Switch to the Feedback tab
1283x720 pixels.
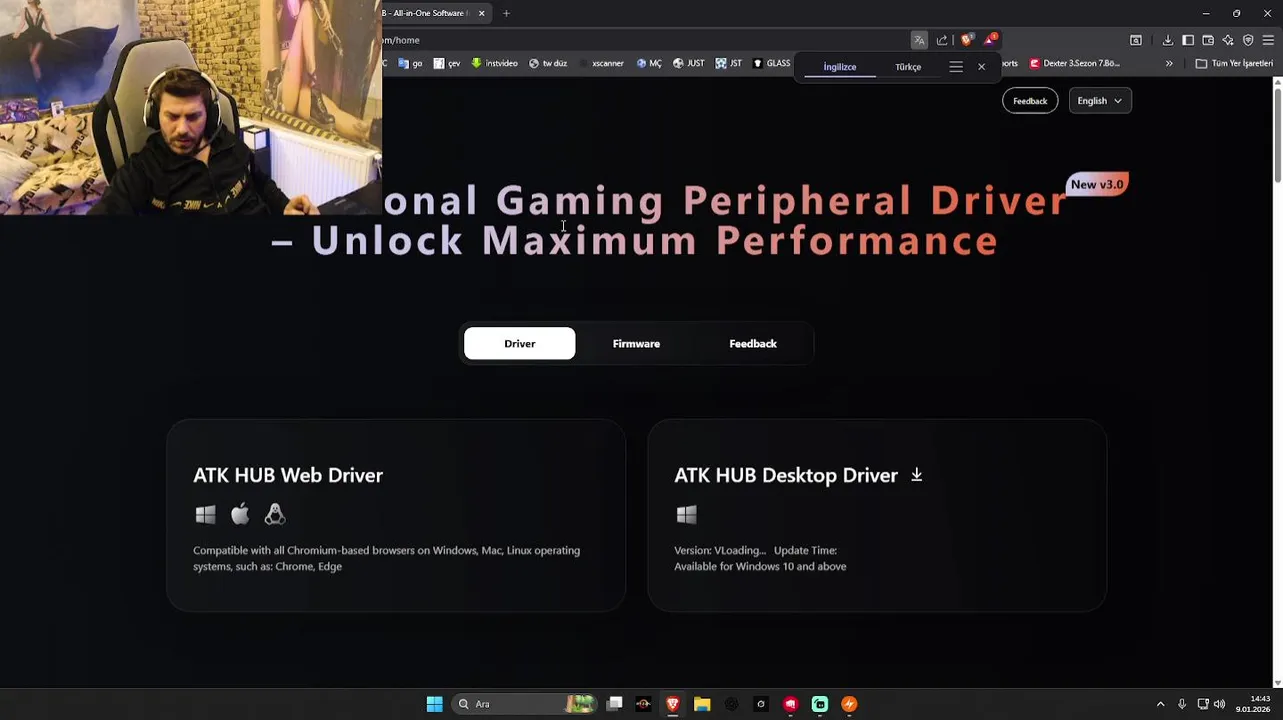coord(753,343)
